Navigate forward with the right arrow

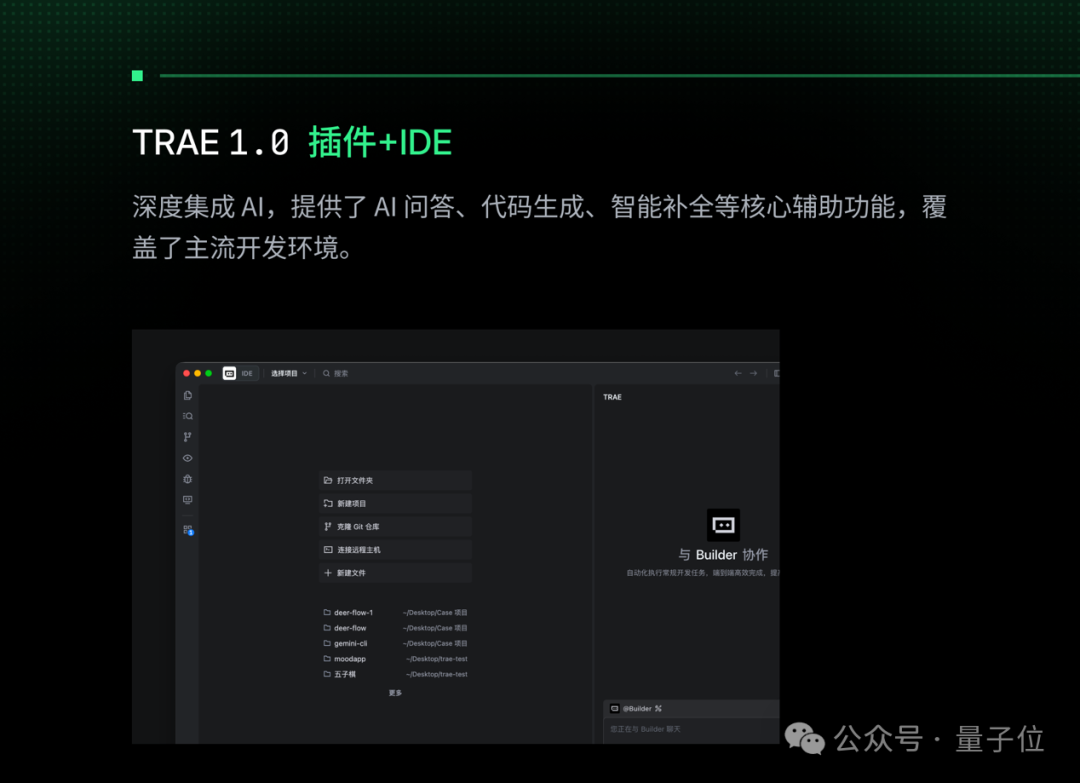pos(754,373)
